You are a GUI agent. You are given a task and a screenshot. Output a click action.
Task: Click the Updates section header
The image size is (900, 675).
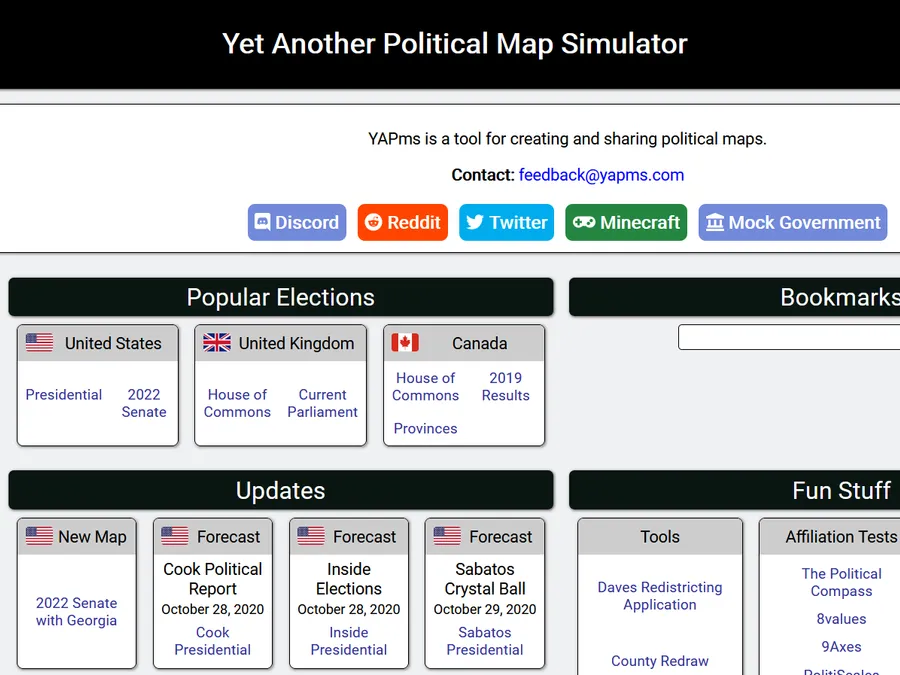(281, 491)
